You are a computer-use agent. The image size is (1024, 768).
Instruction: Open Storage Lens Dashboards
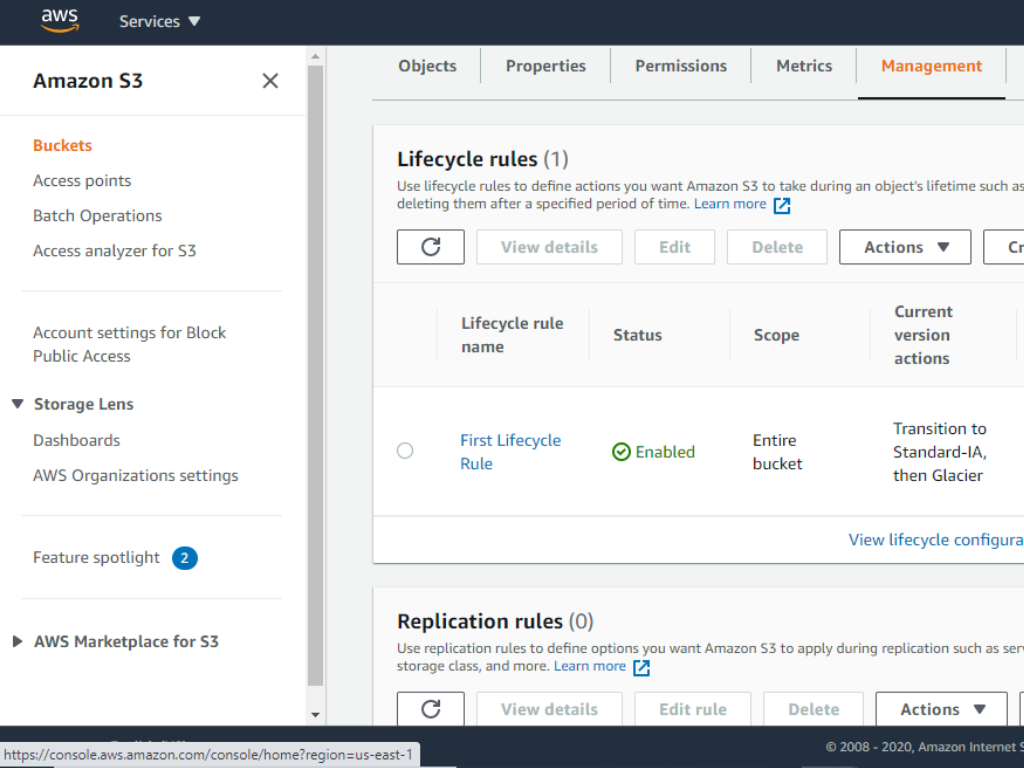click(76, 440)
